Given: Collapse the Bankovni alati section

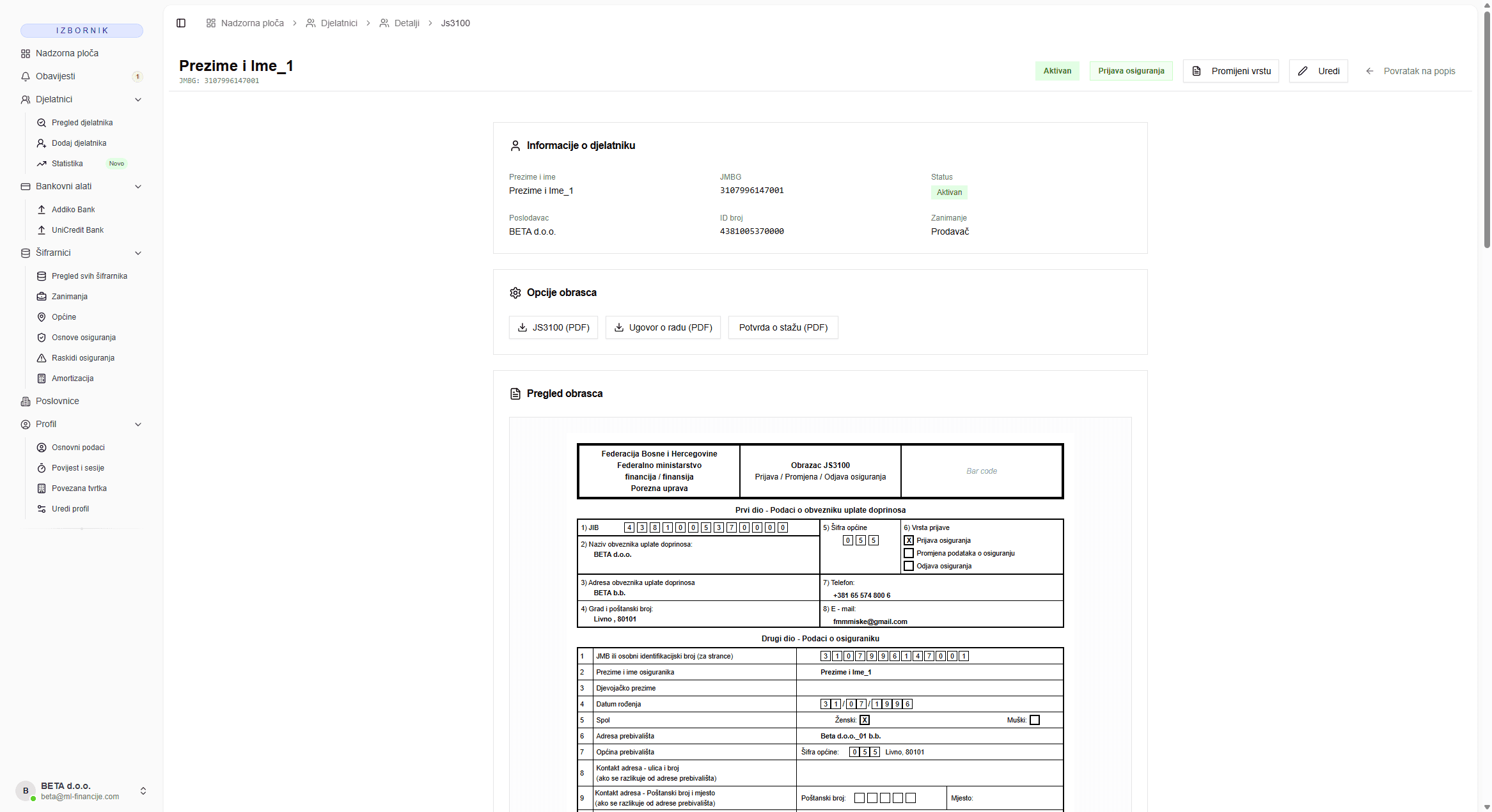Looking at the screenshot, I should click(x=138, y=186).
